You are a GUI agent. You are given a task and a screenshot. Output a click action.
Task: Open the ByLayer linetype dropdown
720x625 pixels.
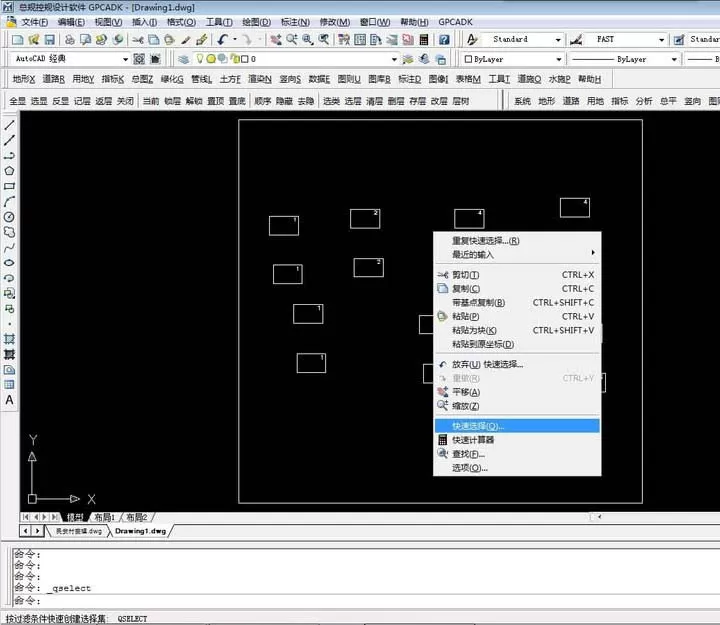(x=674, y=59)
